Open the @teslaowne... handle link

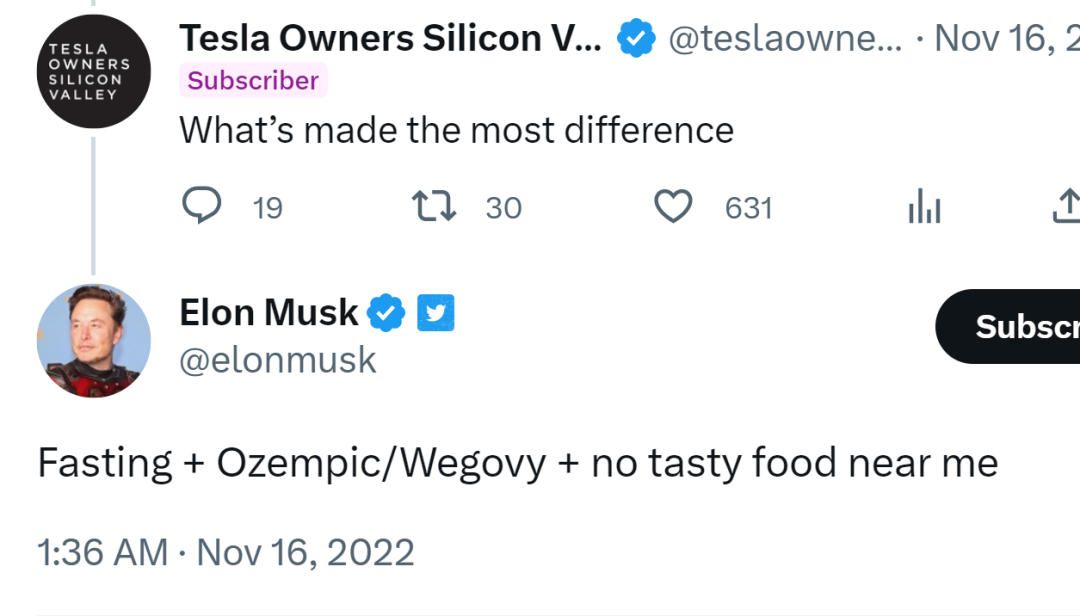pos(783,40)
